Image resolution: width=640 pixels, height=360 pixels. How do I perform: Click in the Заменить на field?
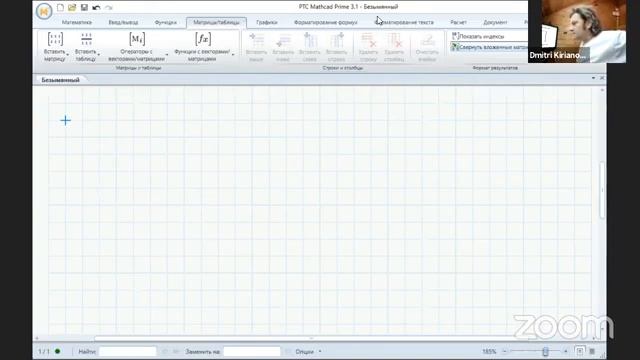[x=252, y=351]
